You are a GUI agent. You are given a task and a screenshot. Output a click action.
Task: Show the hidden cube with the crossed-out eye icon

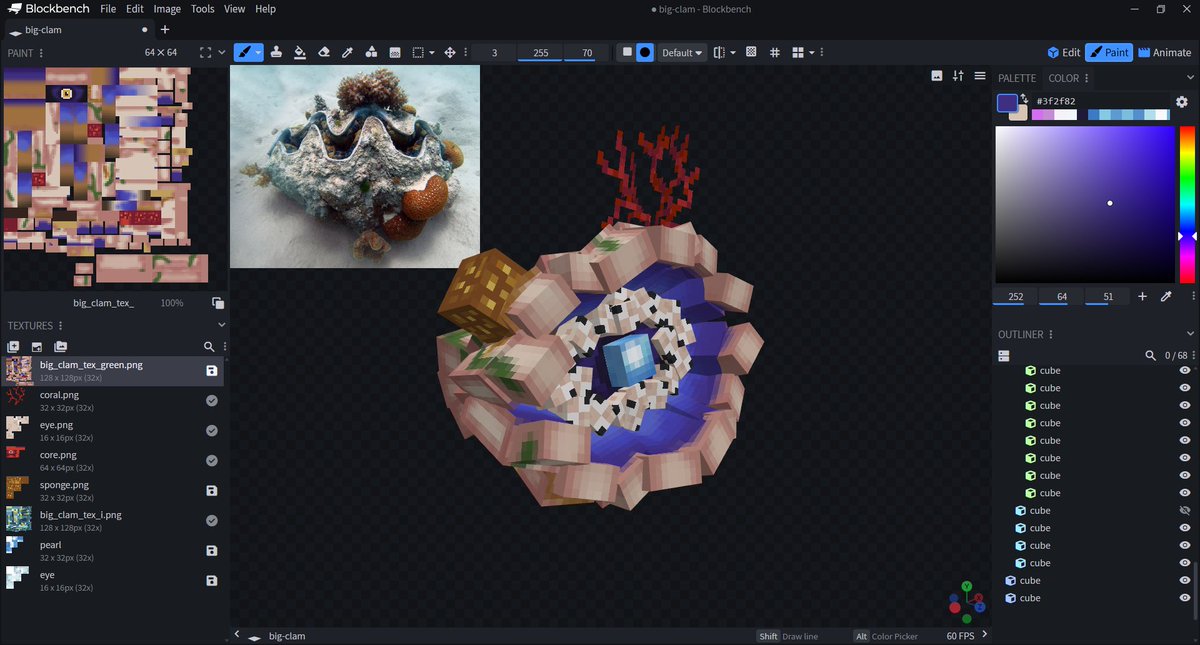(x=1185, y=510)
